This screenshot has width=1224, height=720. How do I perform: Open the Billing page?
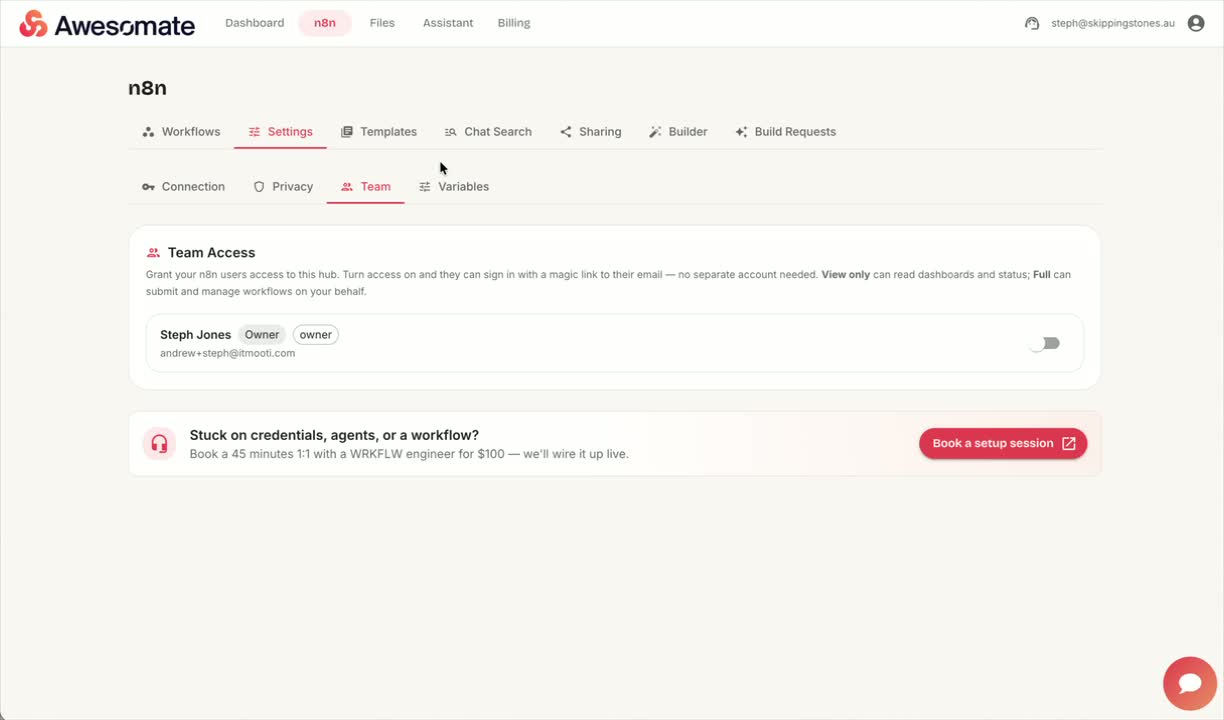pos(514,23)
